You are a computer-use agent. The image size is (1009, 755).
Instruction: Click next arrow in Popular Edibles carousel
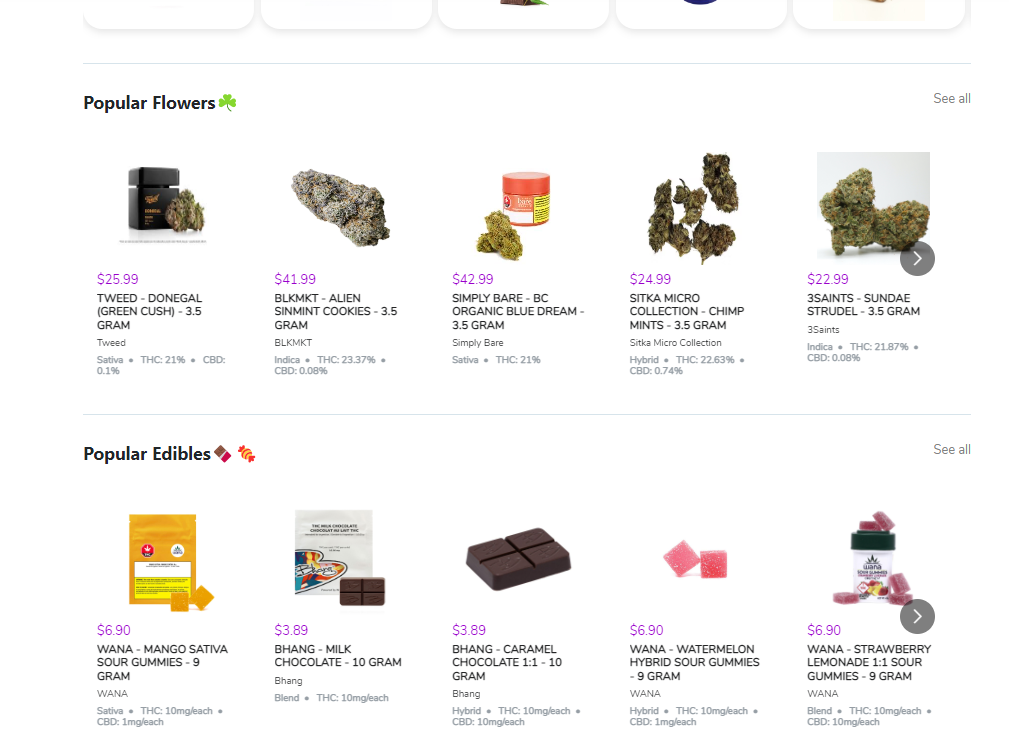(x=917, y=617)
